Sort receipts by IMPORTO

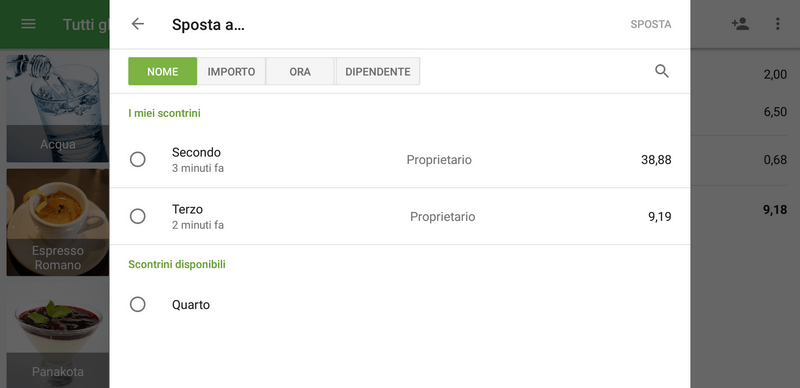231,71
